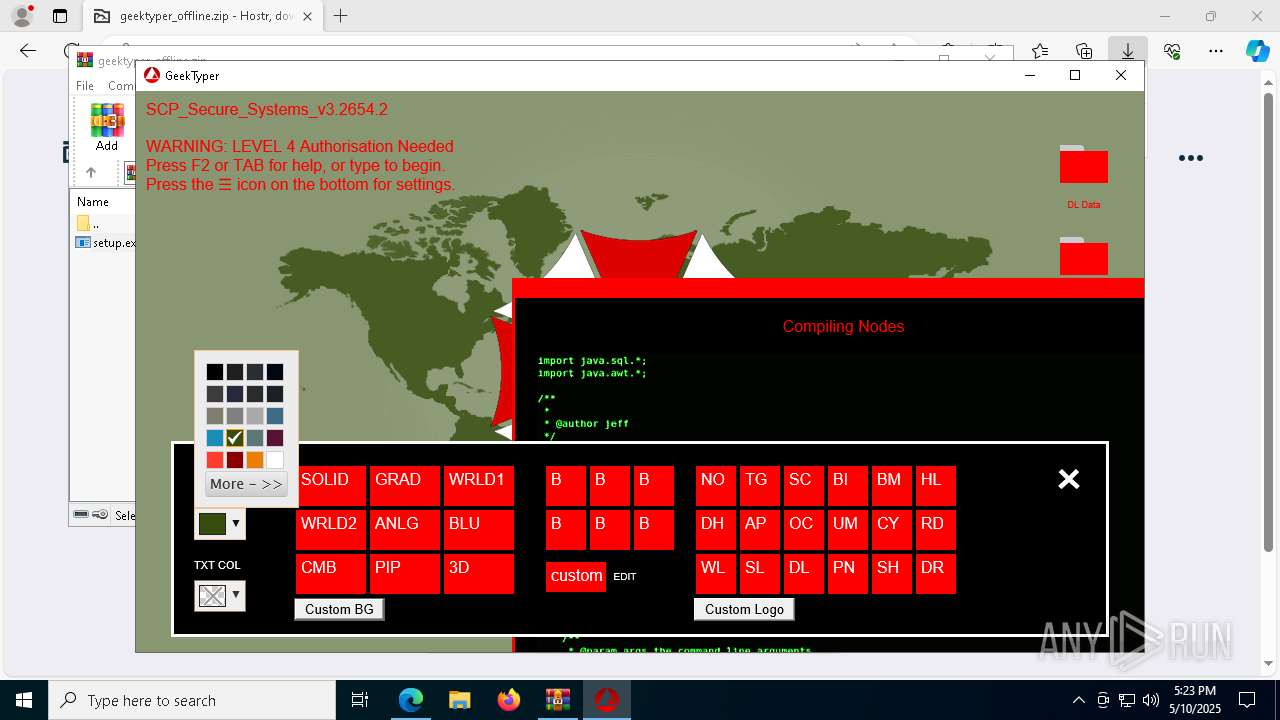Open Firefox from the taskbar
The width and height of the screenshot is (1280, 720).
pos(509,700)
